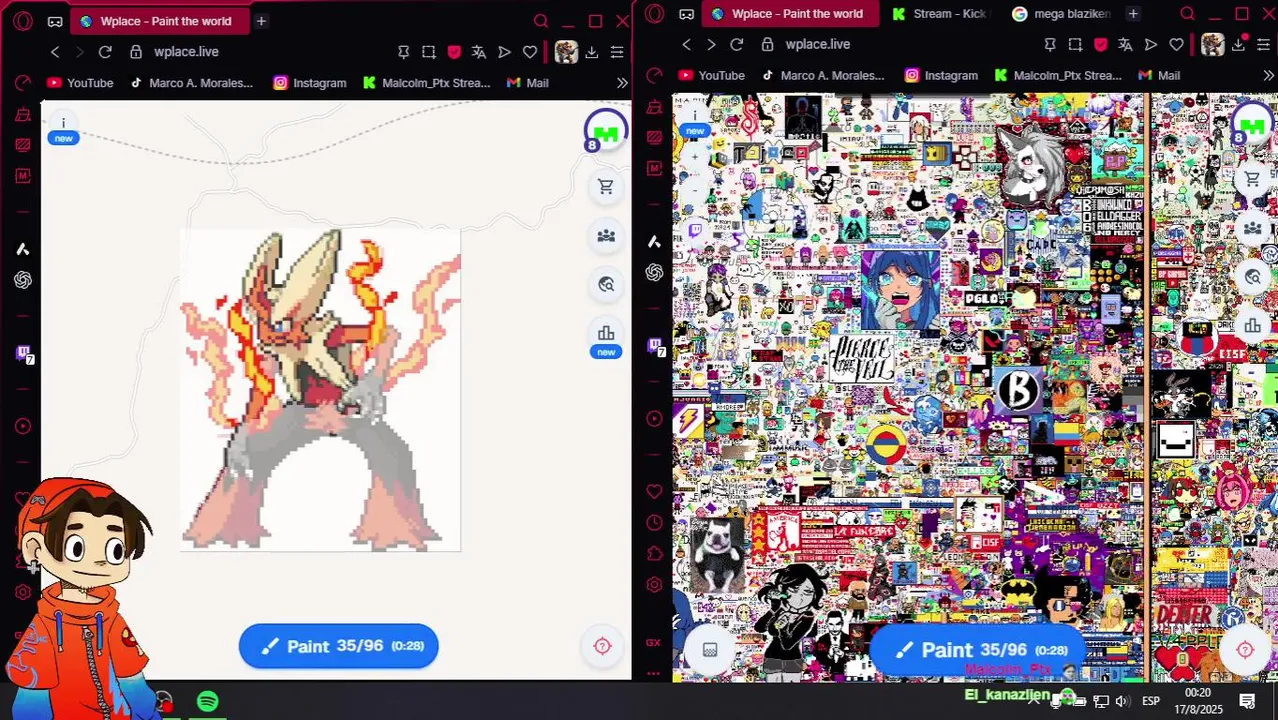Open the player icon in right window sidebar
This screenshot has width=1278, height=720.
point(654,419)
